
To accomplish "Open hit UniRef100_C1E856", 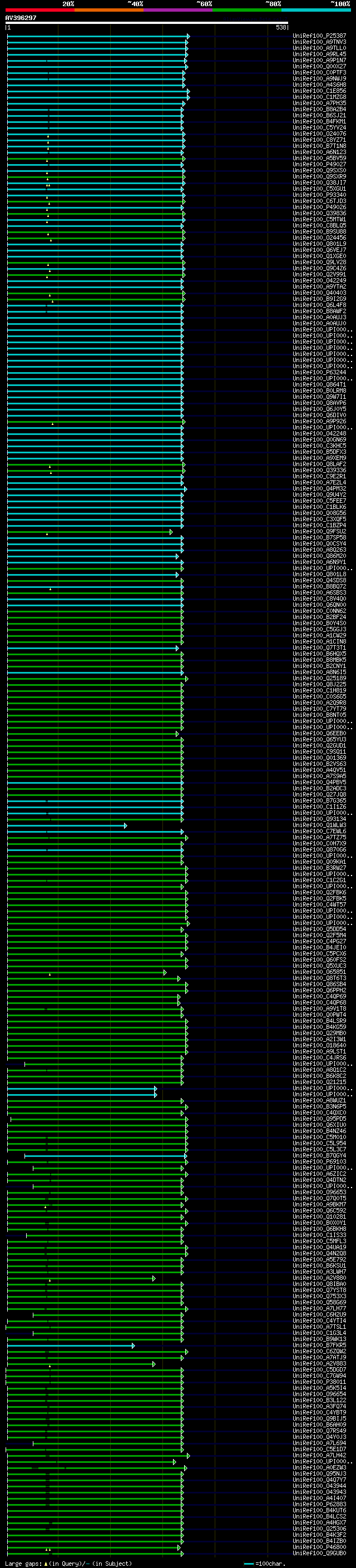I will pos(319,91).
